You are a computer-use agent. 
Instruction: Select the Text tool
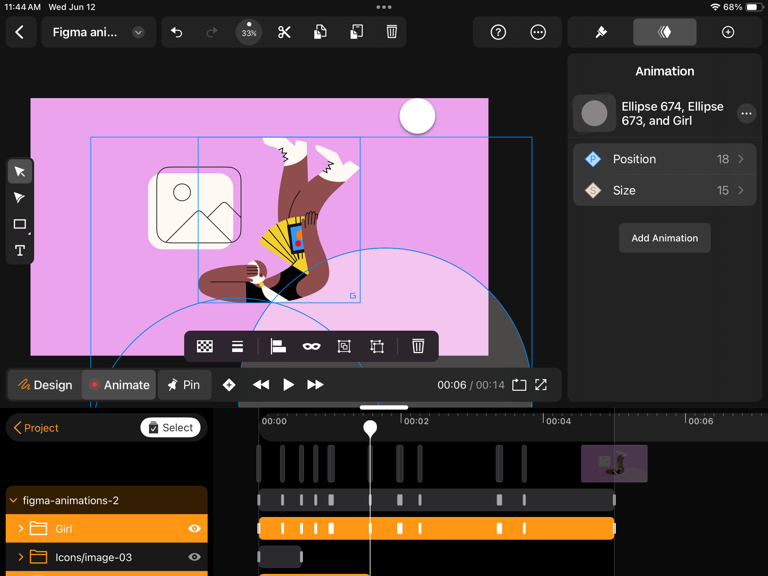tap(20, 251)
